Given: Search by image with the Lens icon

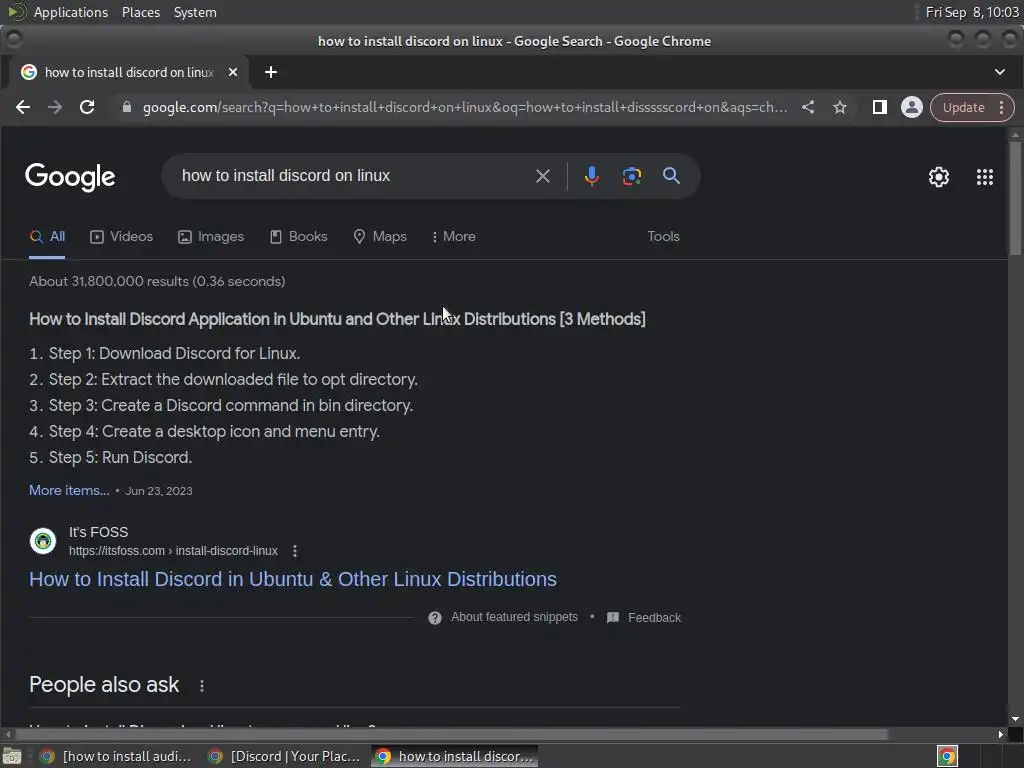Looking at the screenshot, I should click(632, 176).
